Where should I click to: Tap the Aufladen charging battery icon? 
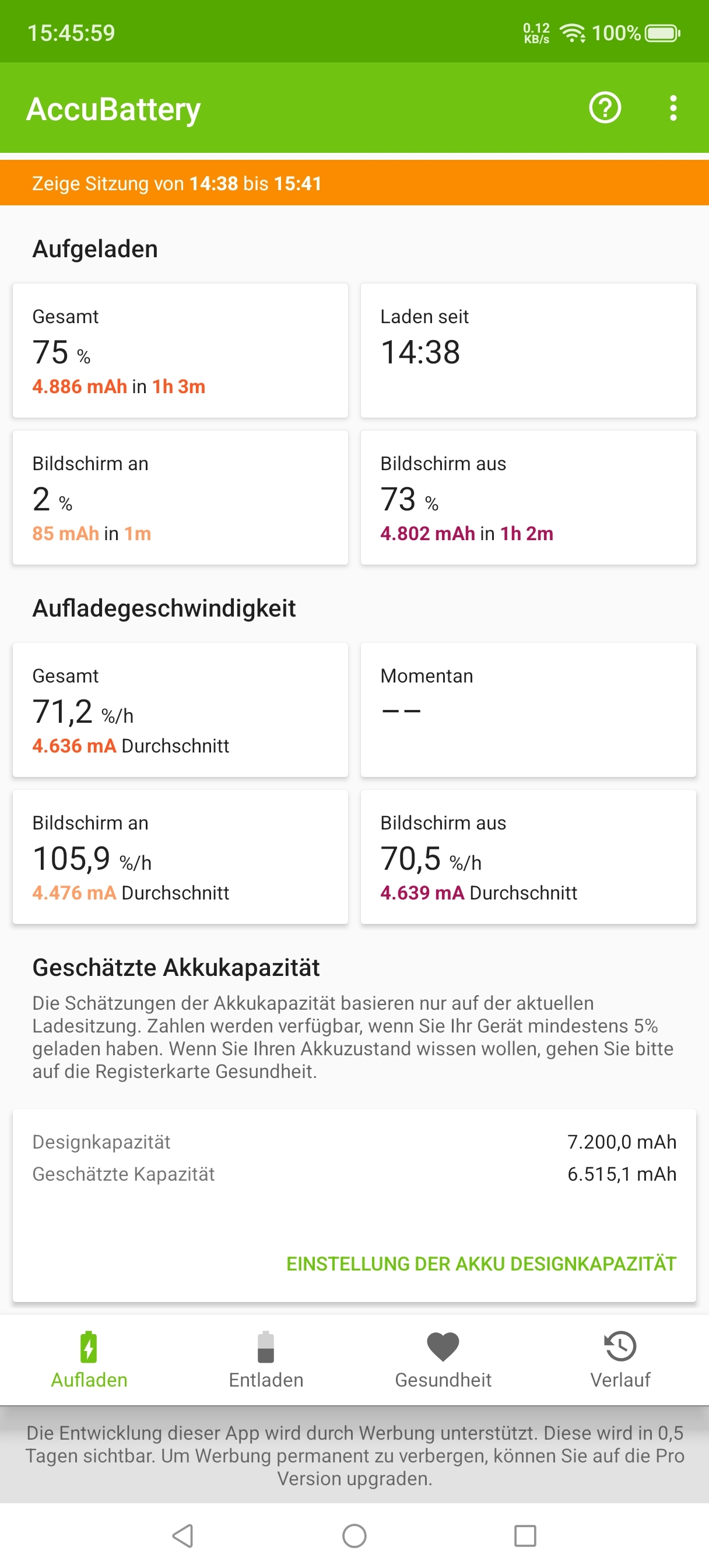pyautogui.click(x=89, y=1346)
